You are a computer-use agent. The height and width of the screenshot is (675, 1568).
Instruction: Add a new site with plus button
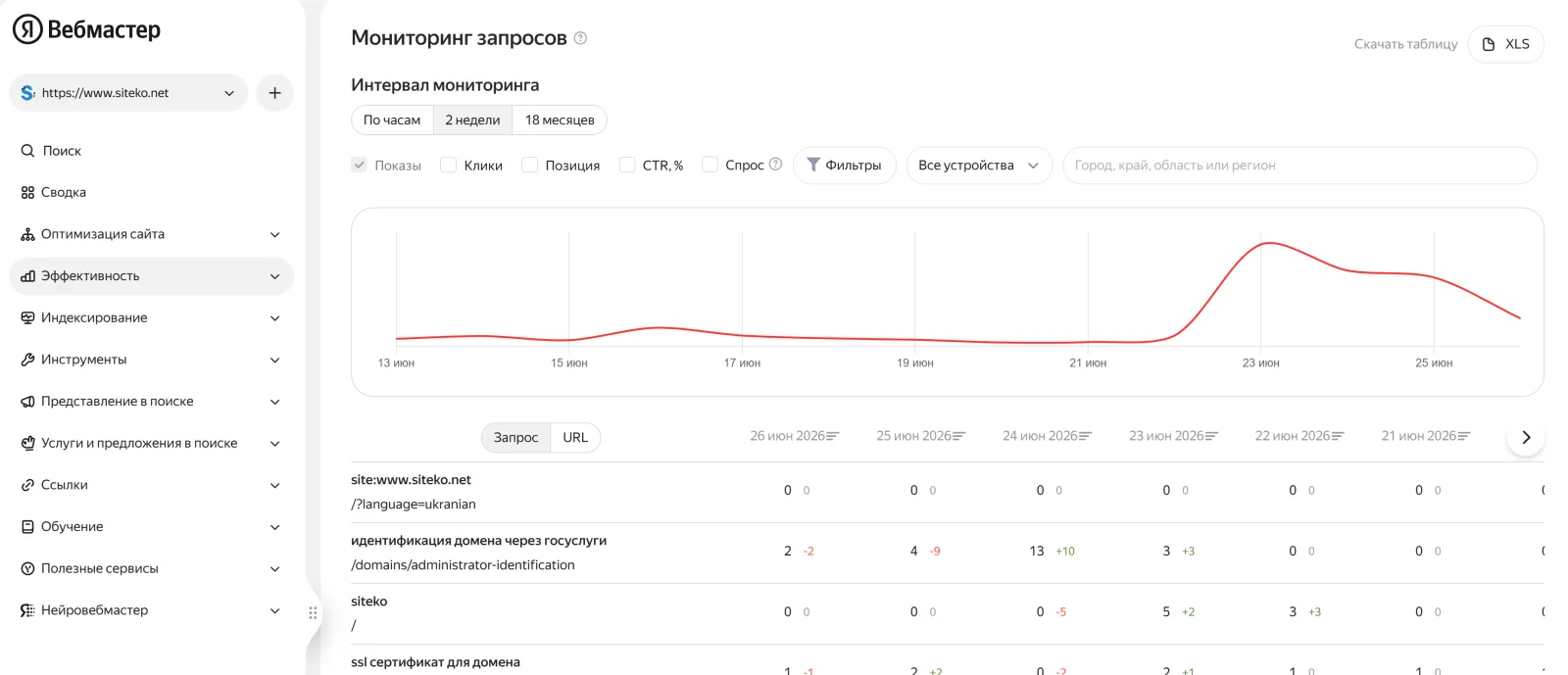274,93
